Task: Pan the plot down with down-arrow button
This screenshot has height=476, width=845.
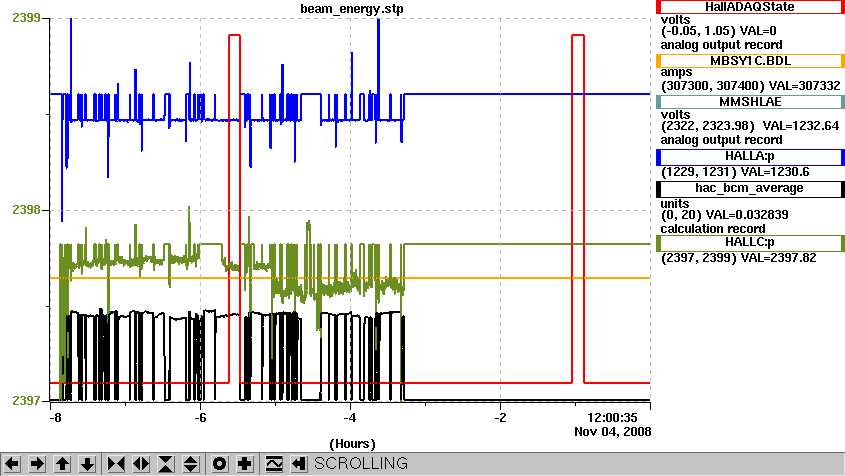Action: click(x=87, y=464)
